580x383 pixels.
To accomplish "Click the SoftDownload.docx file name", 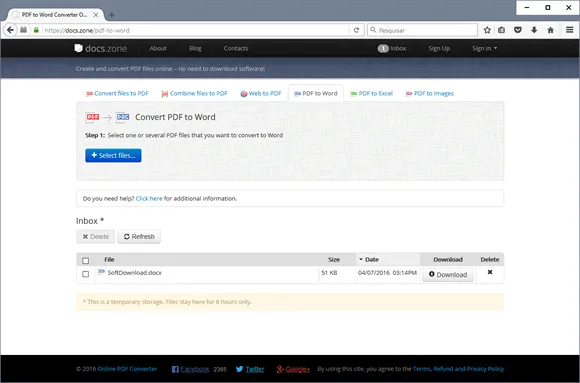I will pyautogui.click(x=135, y=273).
